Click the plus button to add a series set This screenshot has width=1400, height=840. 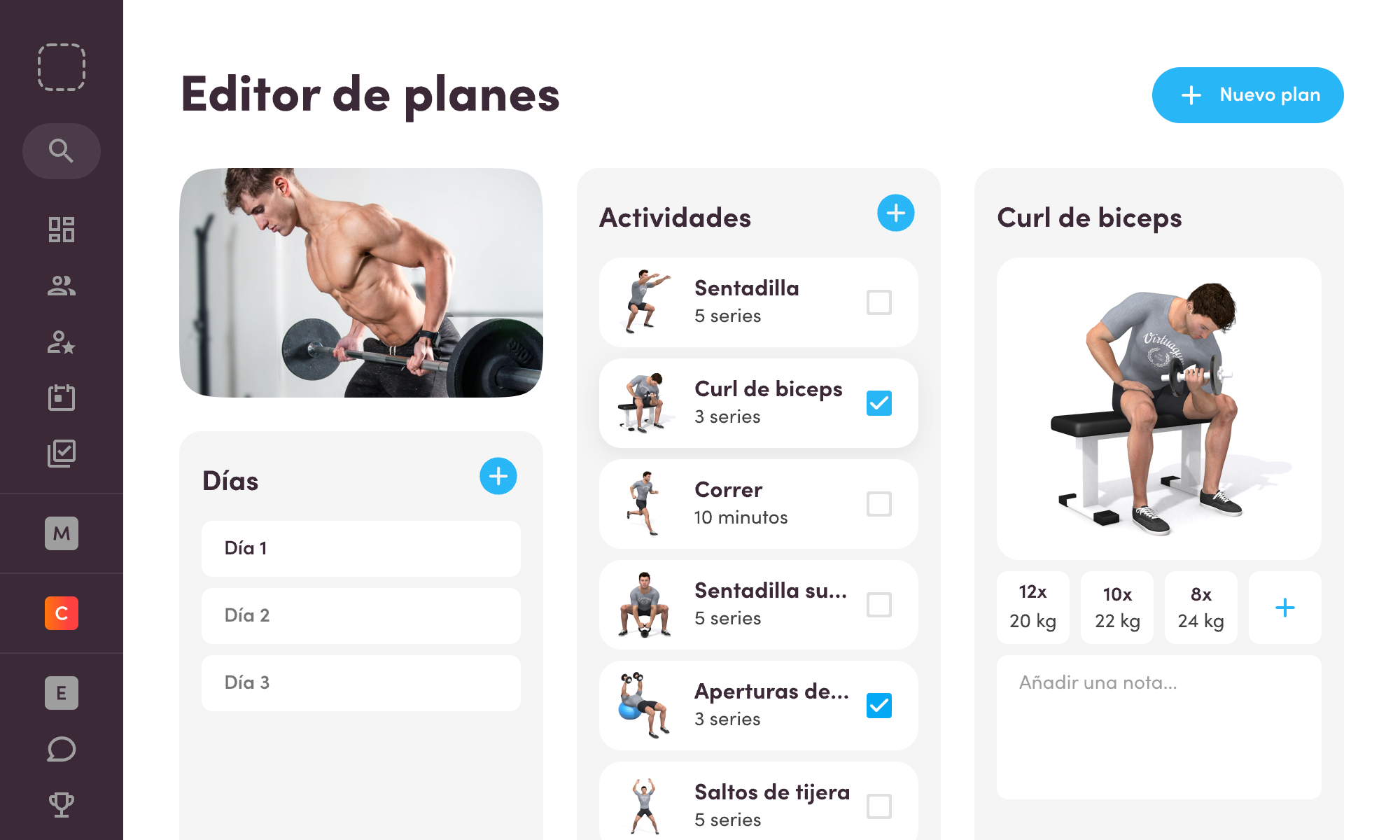click(1287, 607)
